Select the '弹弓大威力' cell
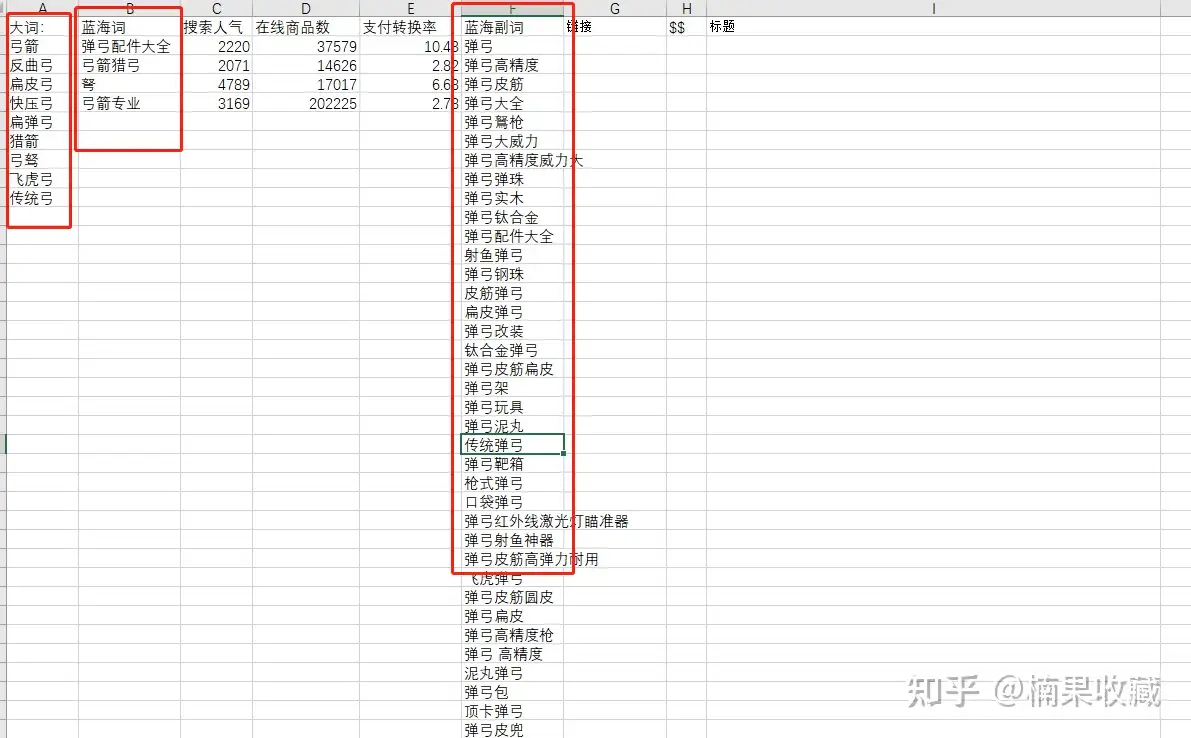 point(512,141)
